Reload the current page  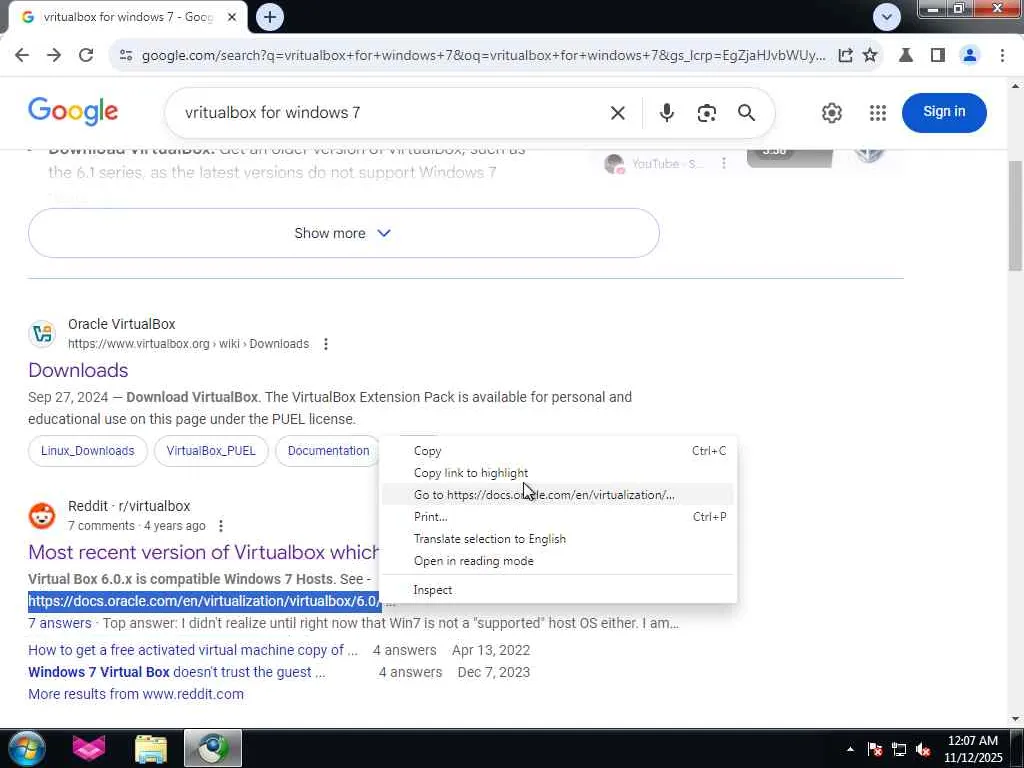click(x=86, y=56)
